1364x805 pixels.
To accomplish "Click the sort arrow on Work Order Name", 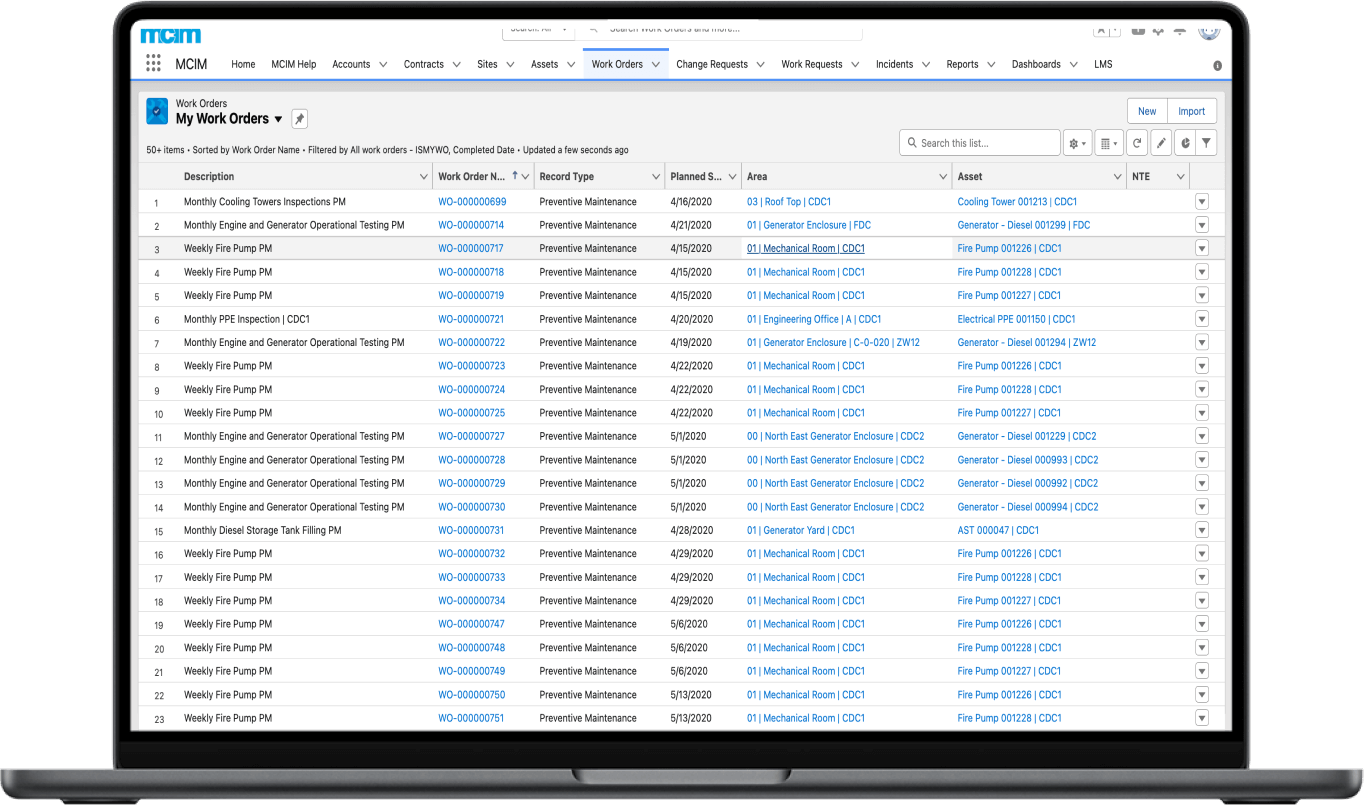I will tap(515, 175).
